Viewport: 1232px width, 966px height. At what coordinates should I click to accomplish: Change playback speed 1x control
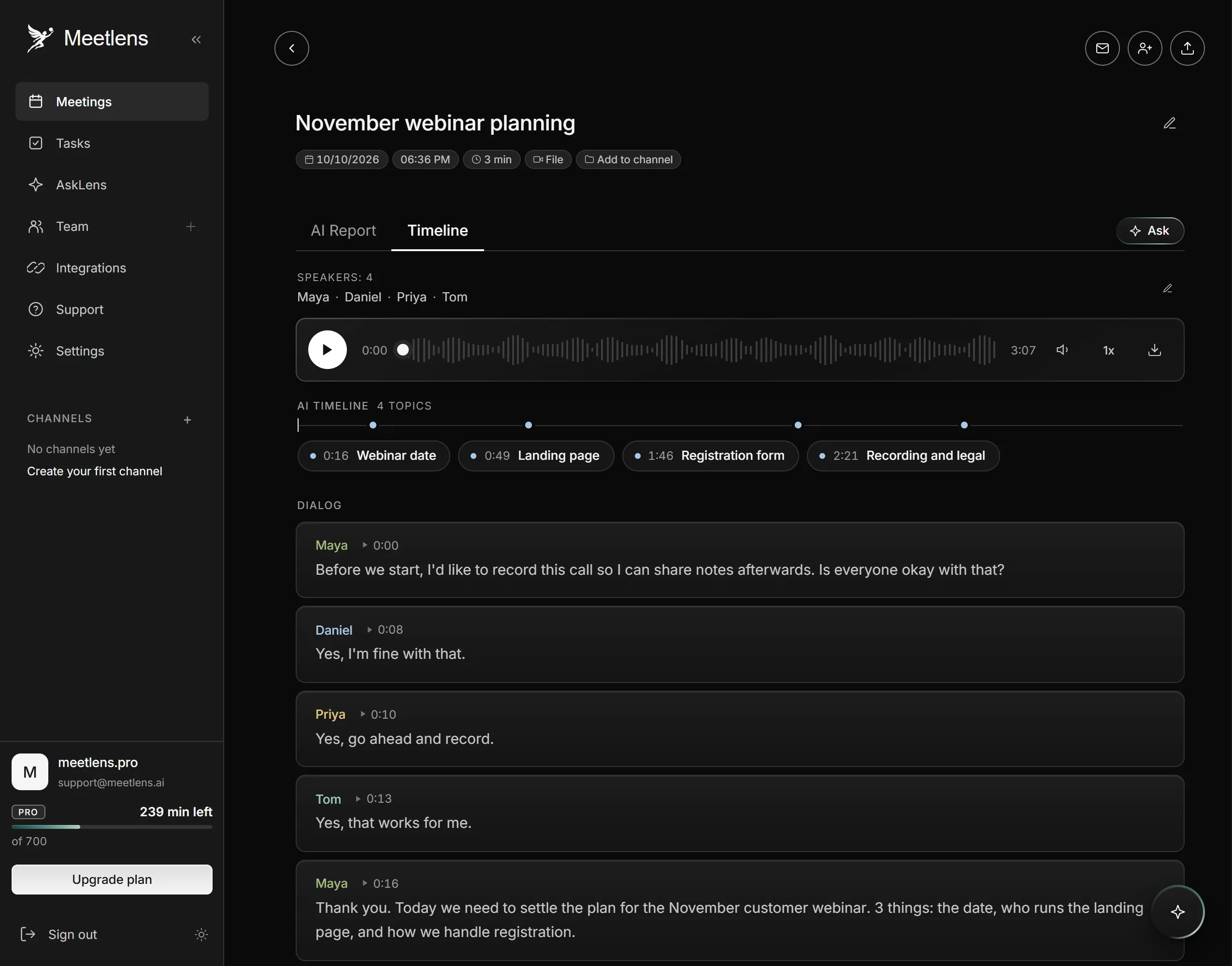pyautogui.click(x=1108, y=350)
